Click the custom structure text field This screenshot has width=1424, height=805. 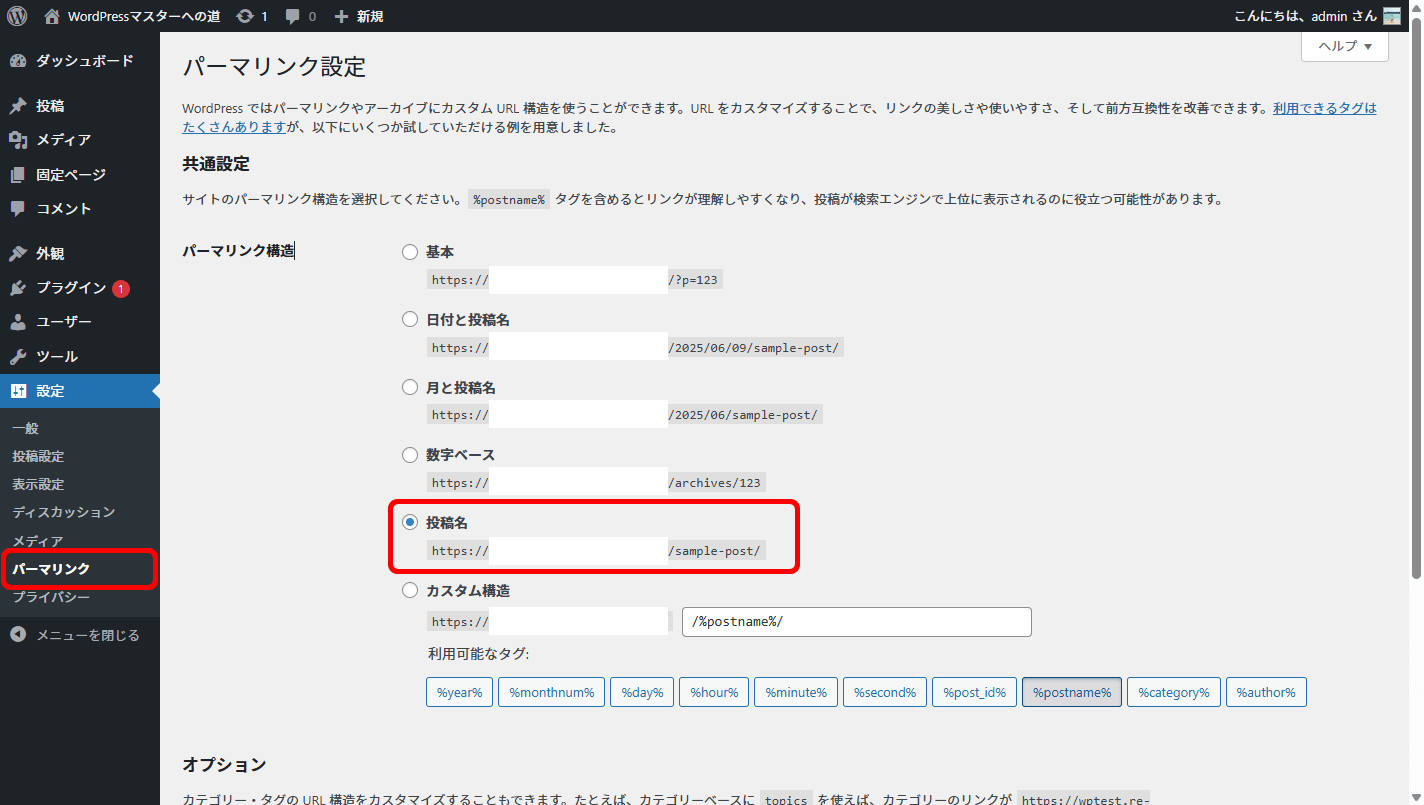pos(856,622)
